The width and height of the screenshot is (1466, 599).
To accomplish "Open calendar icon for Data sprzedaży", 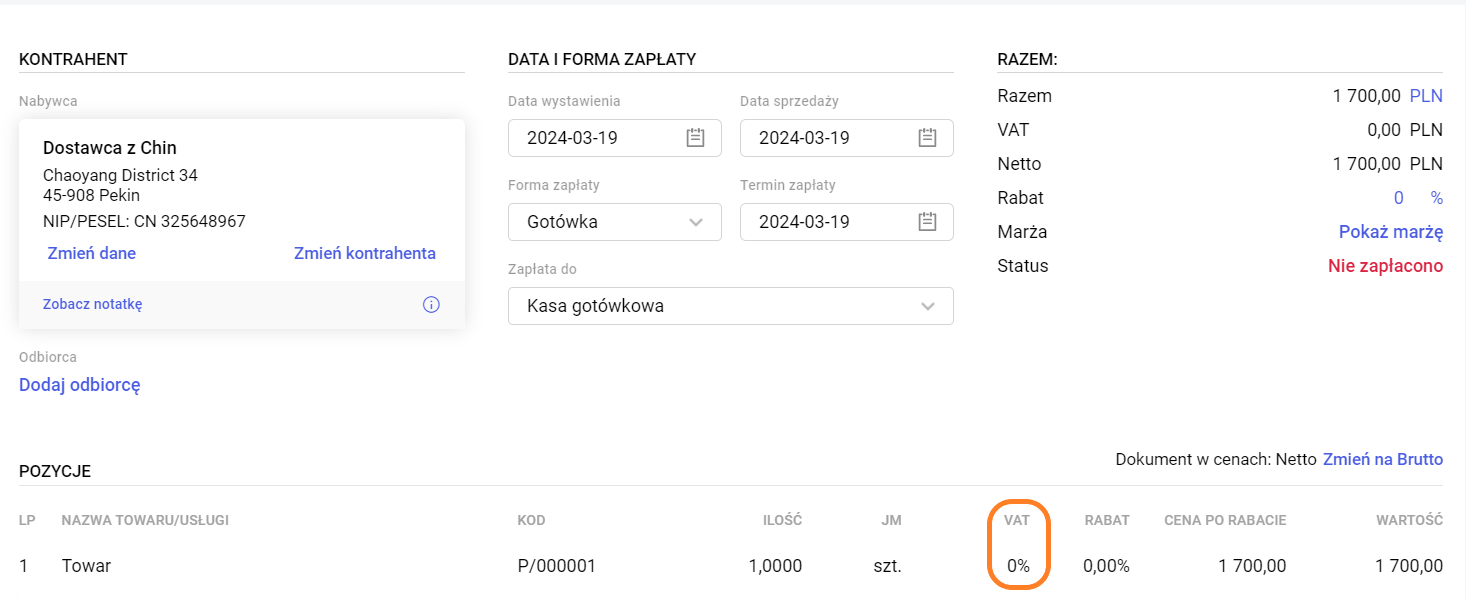I will pyautogui.click(x=928, y=138).
